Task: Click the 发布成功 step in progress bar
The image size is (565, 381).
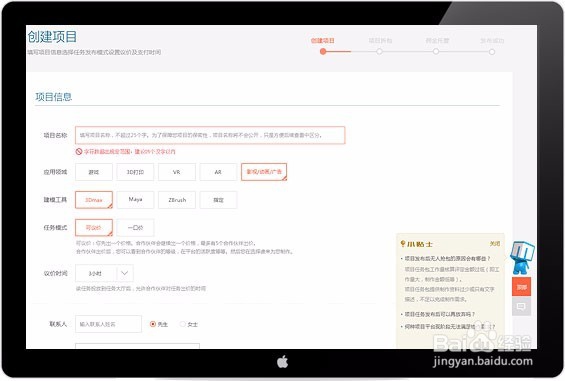Action: pos(492,40)
